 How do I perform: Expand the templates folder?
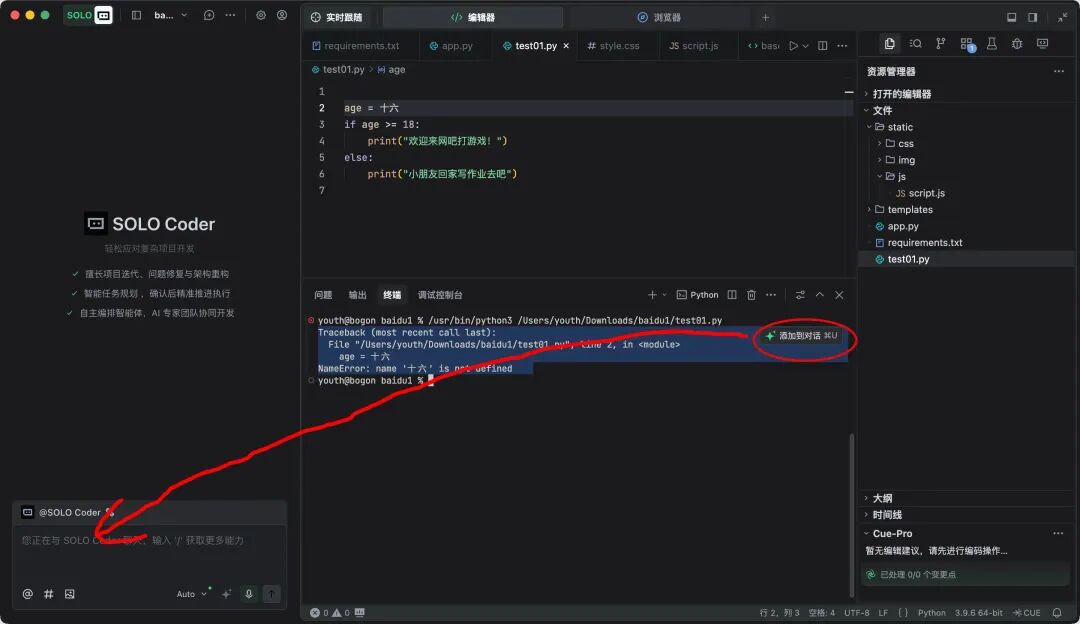(x=910, y=209)
